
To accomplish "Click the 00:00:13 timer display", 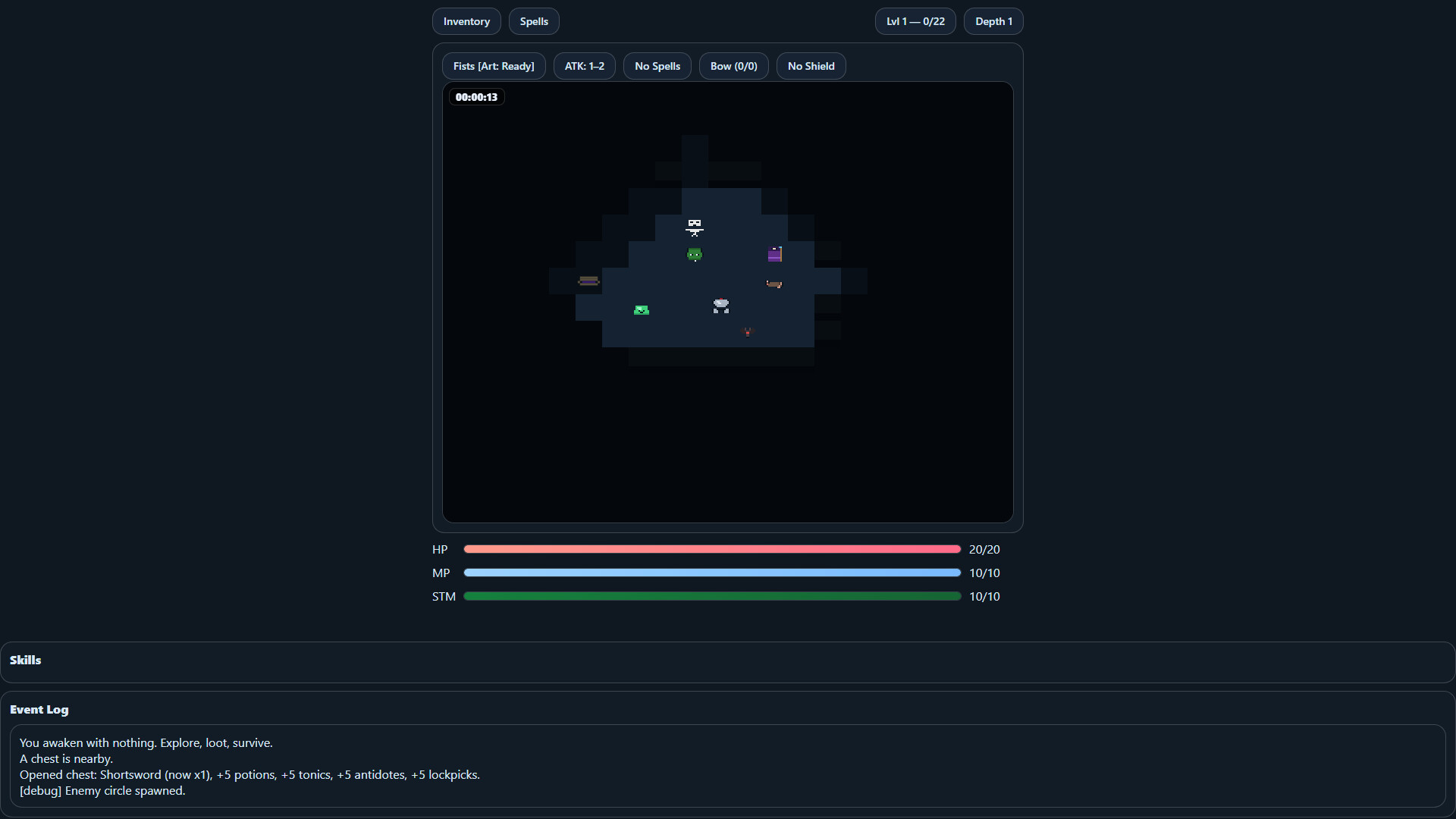I will pos(476,97).
